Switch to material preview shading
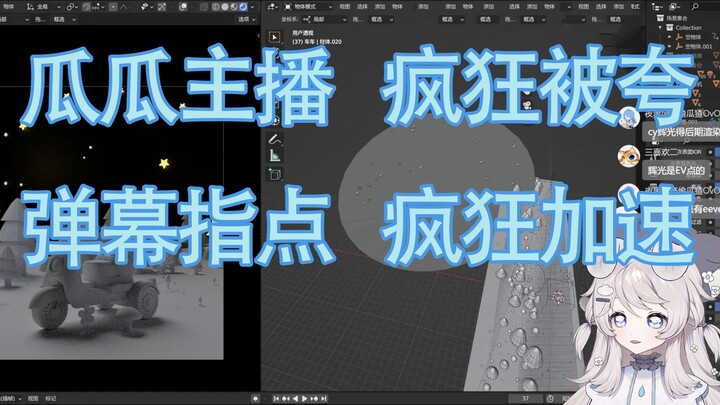Viewport: 720px width, 405px height. click(234, 7)
